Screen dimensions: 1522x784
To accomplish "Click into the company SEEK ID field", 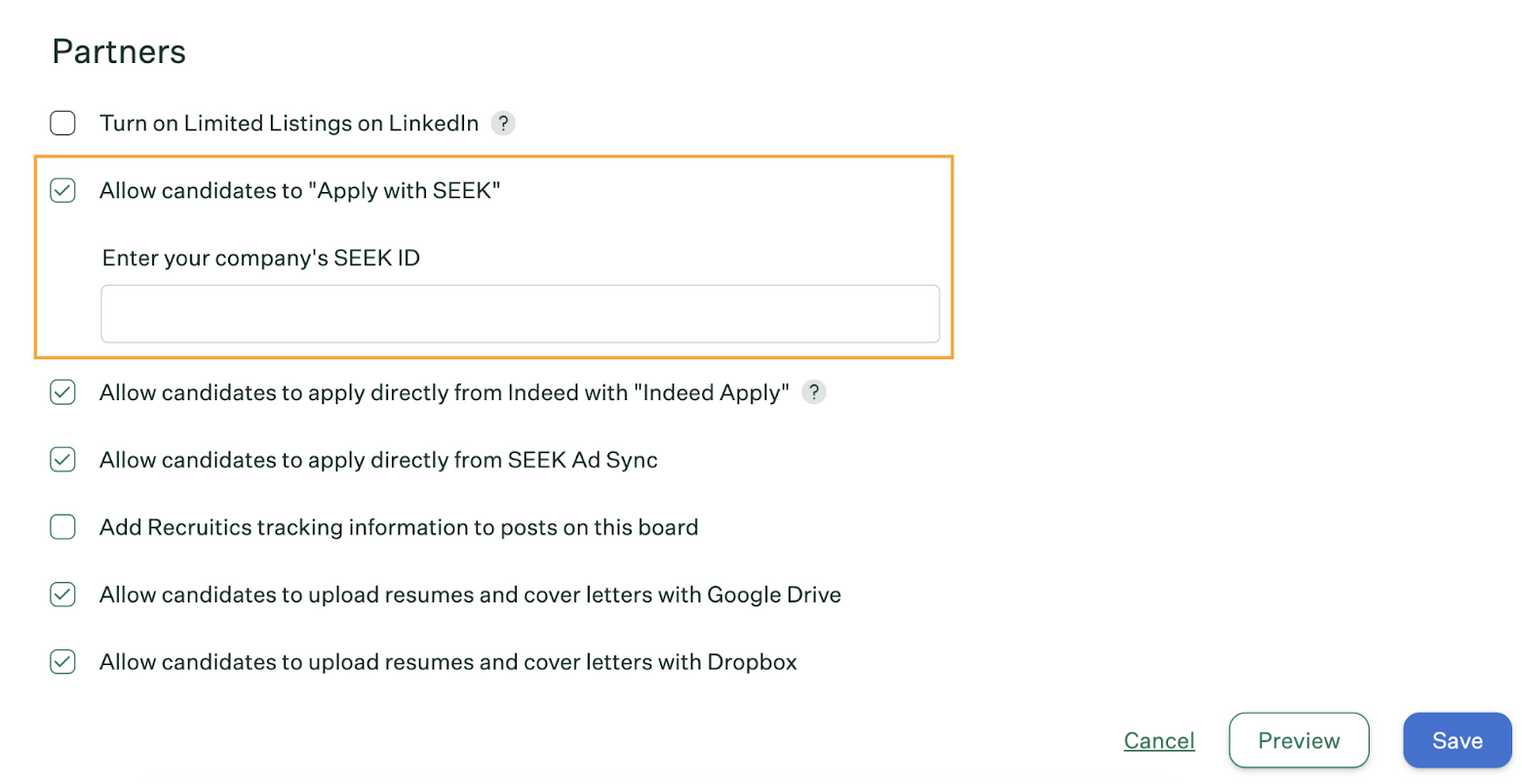I will [x=520, y=314].
